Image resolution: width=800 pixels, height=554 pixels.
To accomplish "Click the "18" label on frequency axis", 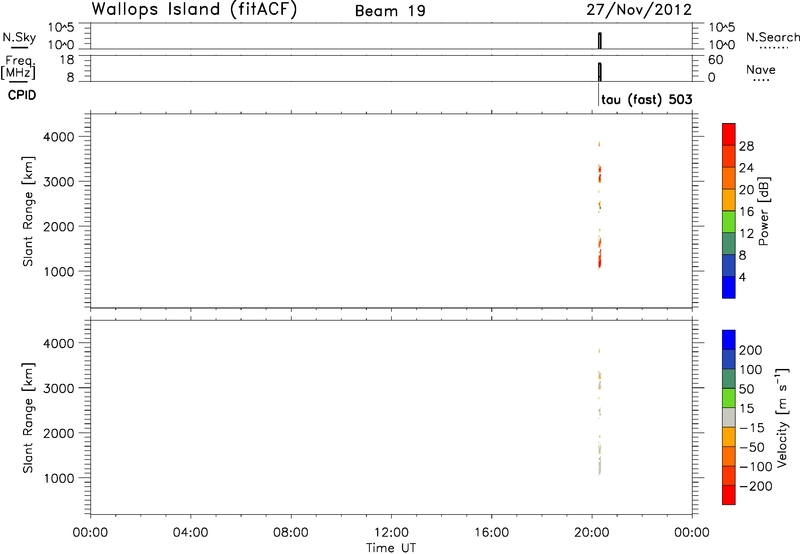I will pos(67,60).
